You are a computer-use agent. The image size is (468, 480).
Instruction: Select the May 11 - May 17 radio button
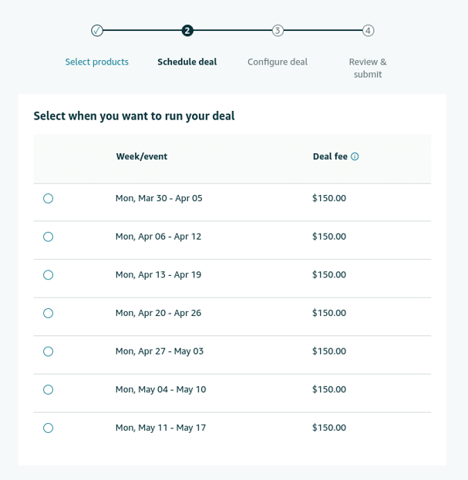[48, 428]
